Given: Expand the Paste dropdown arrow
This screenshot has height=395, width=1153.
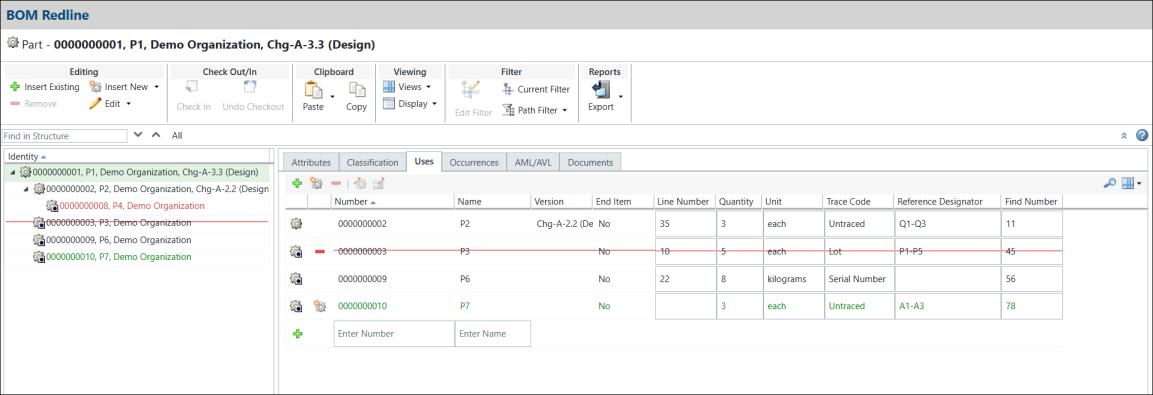Looking at the screenshot, I should [332, 96].
